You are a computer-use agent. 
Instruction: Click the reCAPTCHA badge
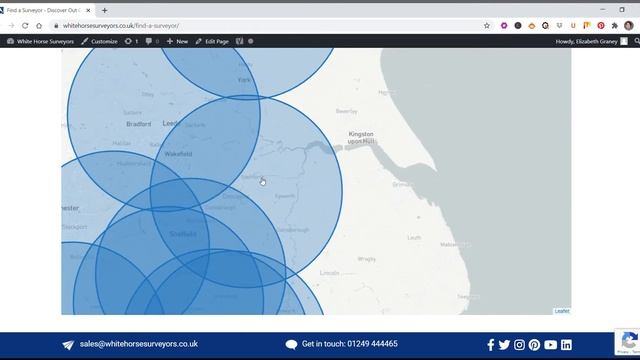pyautogui.click(x=628, y=342)
